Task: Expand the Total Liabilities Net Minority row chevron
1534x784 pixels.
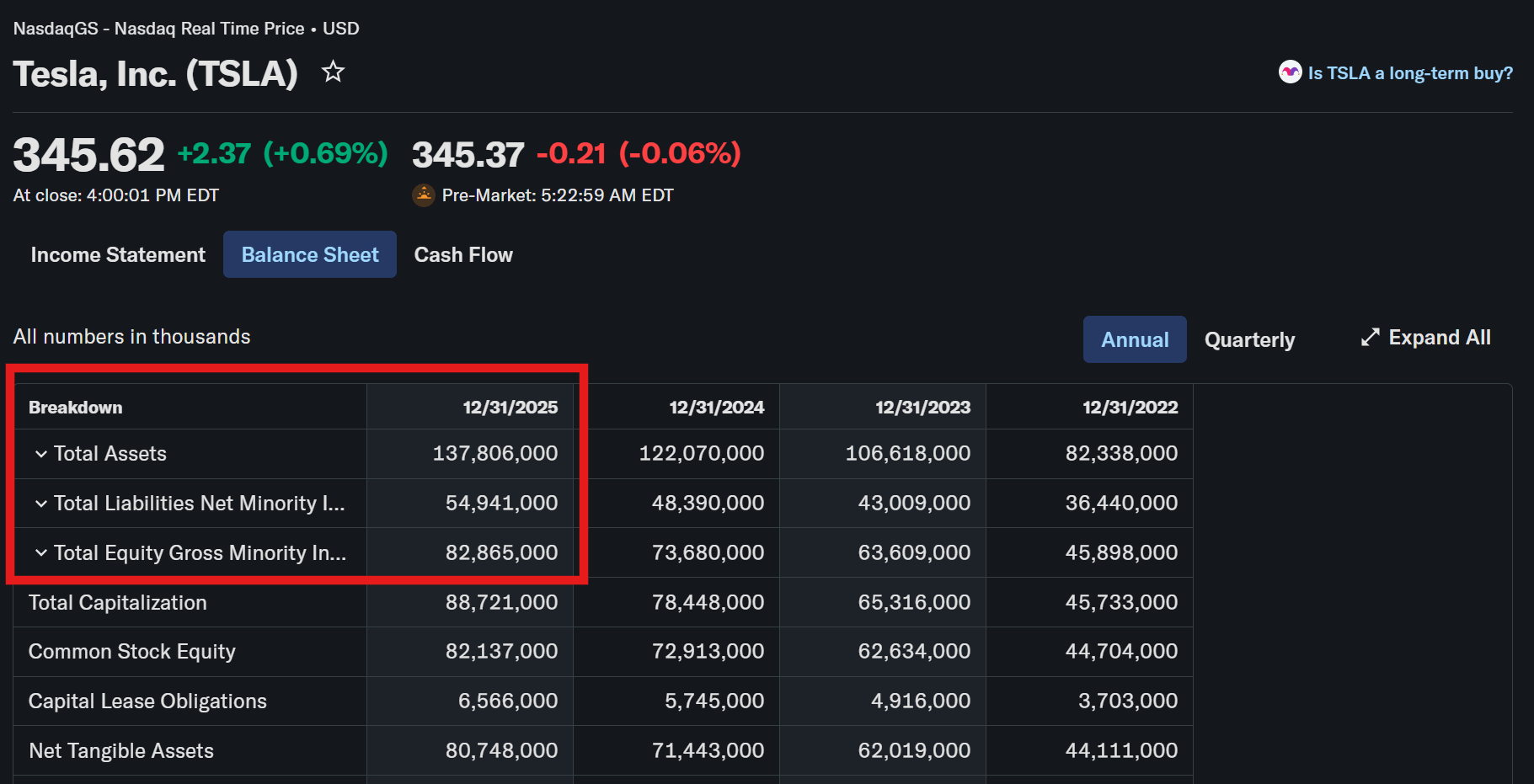Action: (40, 504)
